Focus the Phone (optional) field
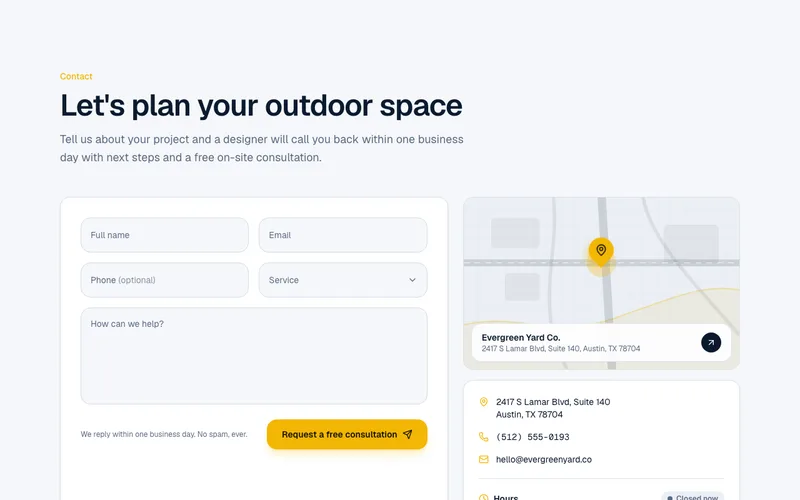The width and height of the screenshot is (800, 500). [x=164, y=280]
